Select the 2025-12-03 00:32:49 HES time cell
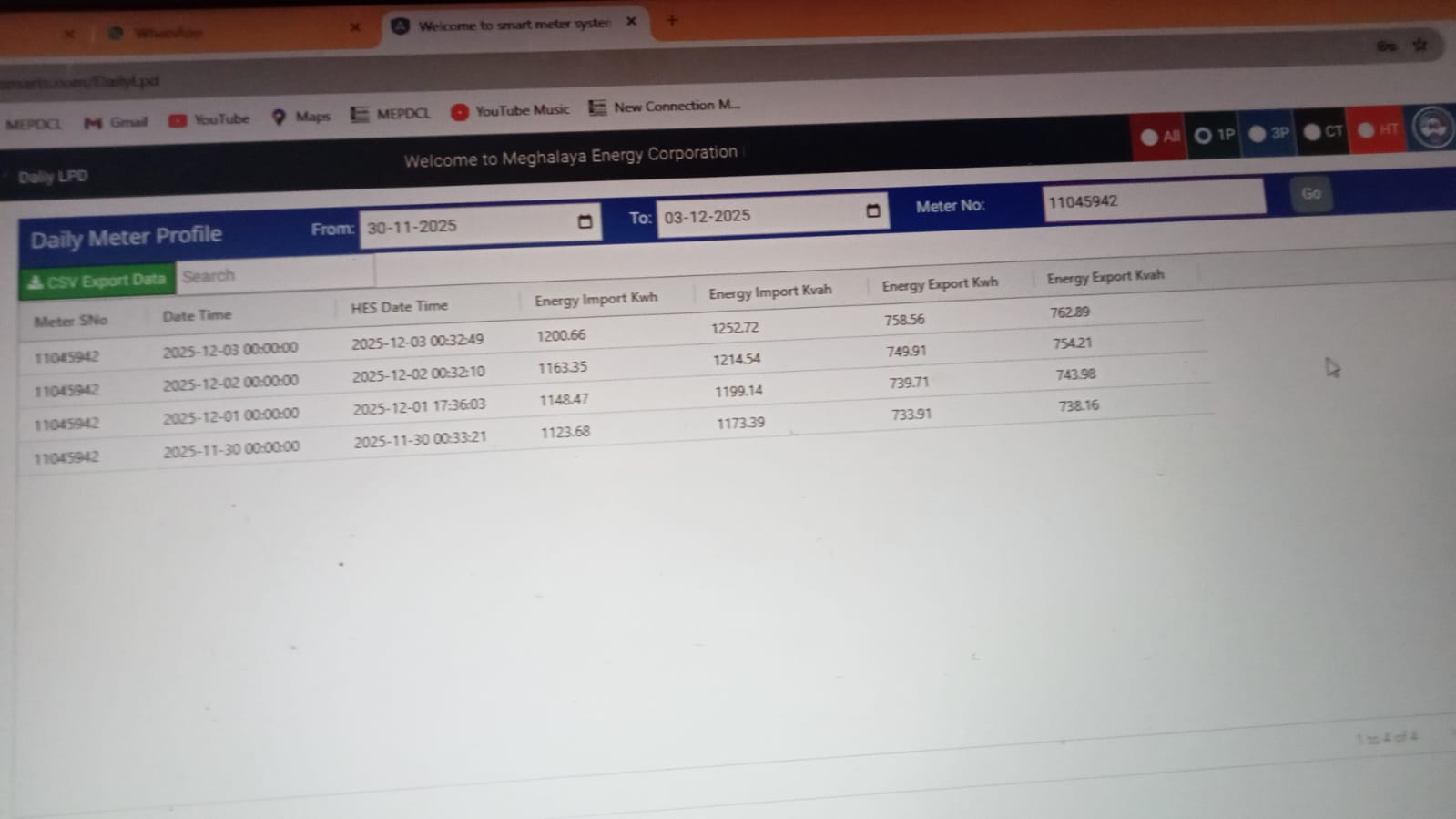This screenshot has width=1456, height=819. pos(418,341)
